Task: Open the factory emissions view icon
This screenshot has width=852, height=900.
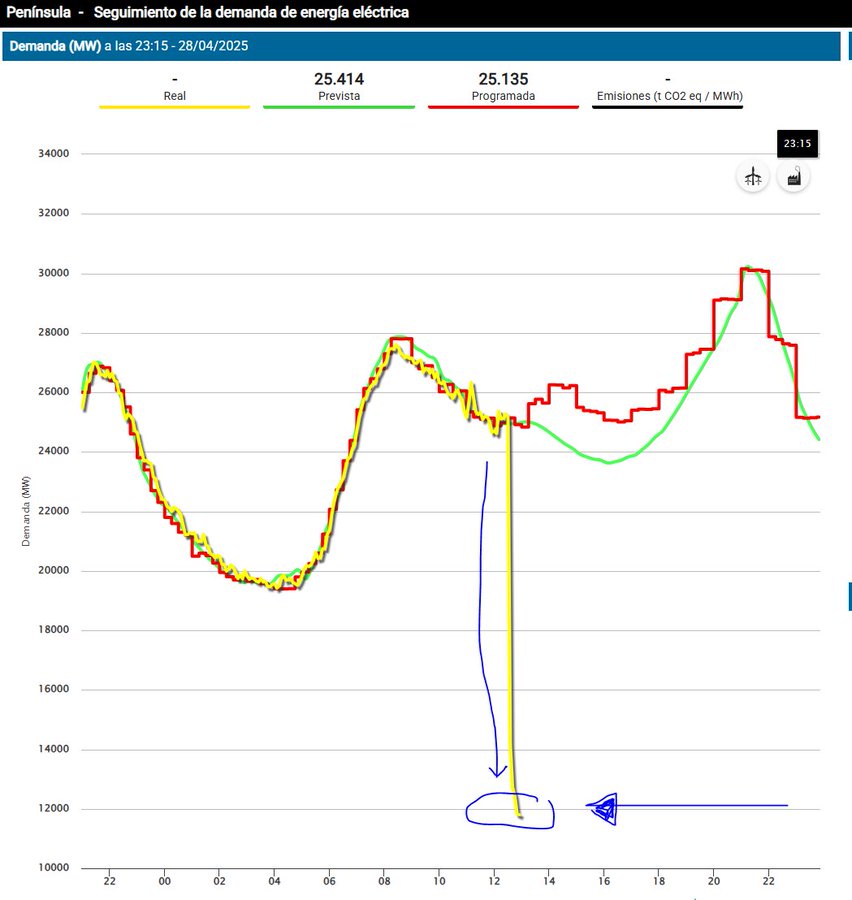Action: pos(793,177)
